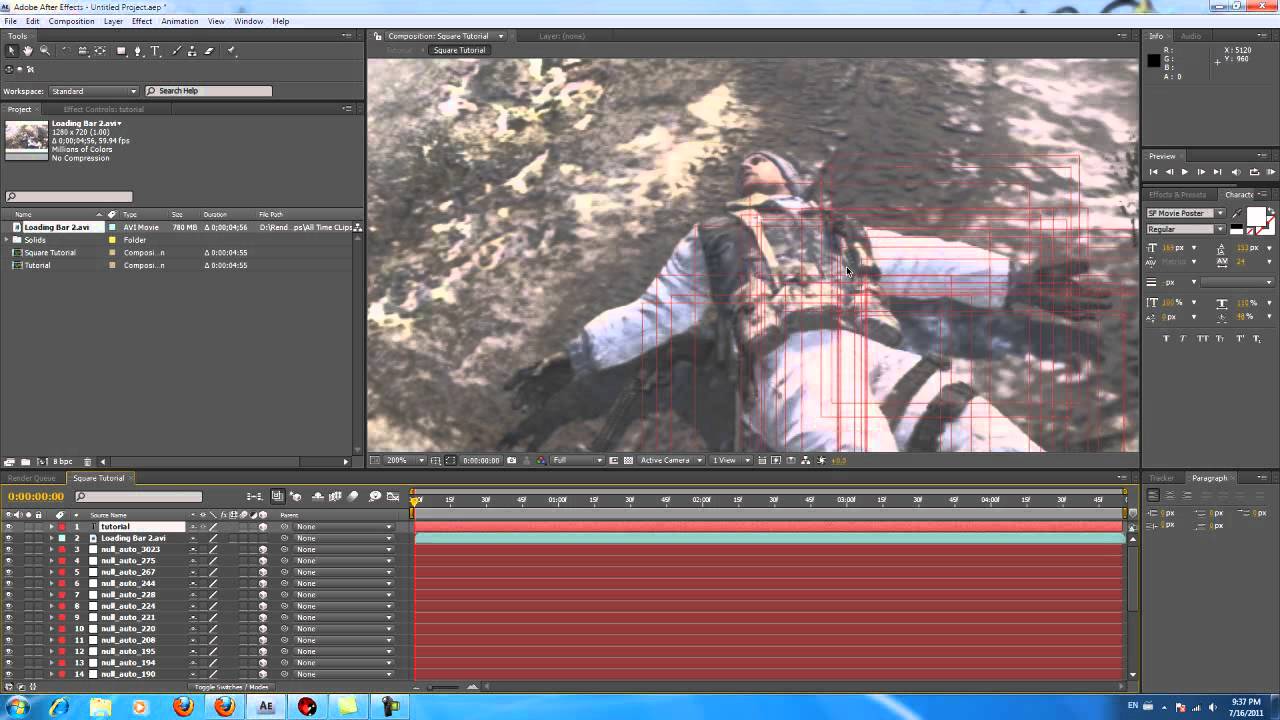Toggle Draft 3D in timeline toolbar

[296, 497]
